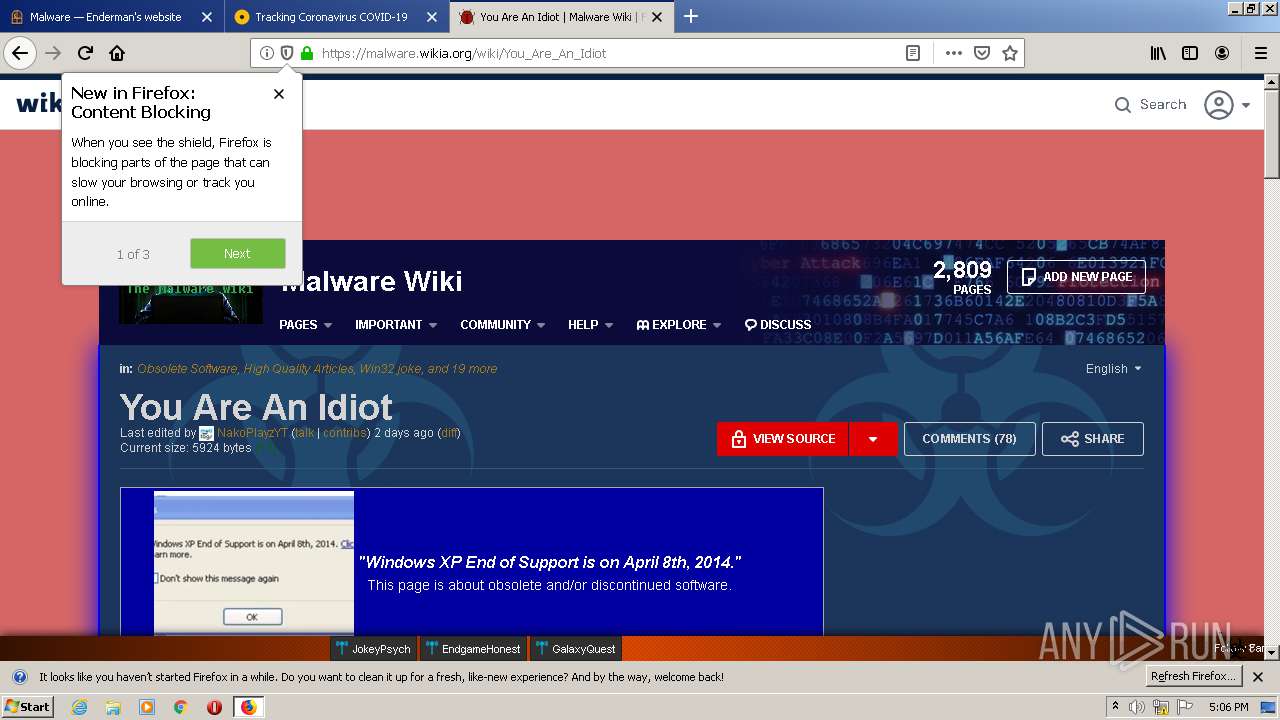Open the editor's talk page link

pyautogui.click(x=305, y=433)
